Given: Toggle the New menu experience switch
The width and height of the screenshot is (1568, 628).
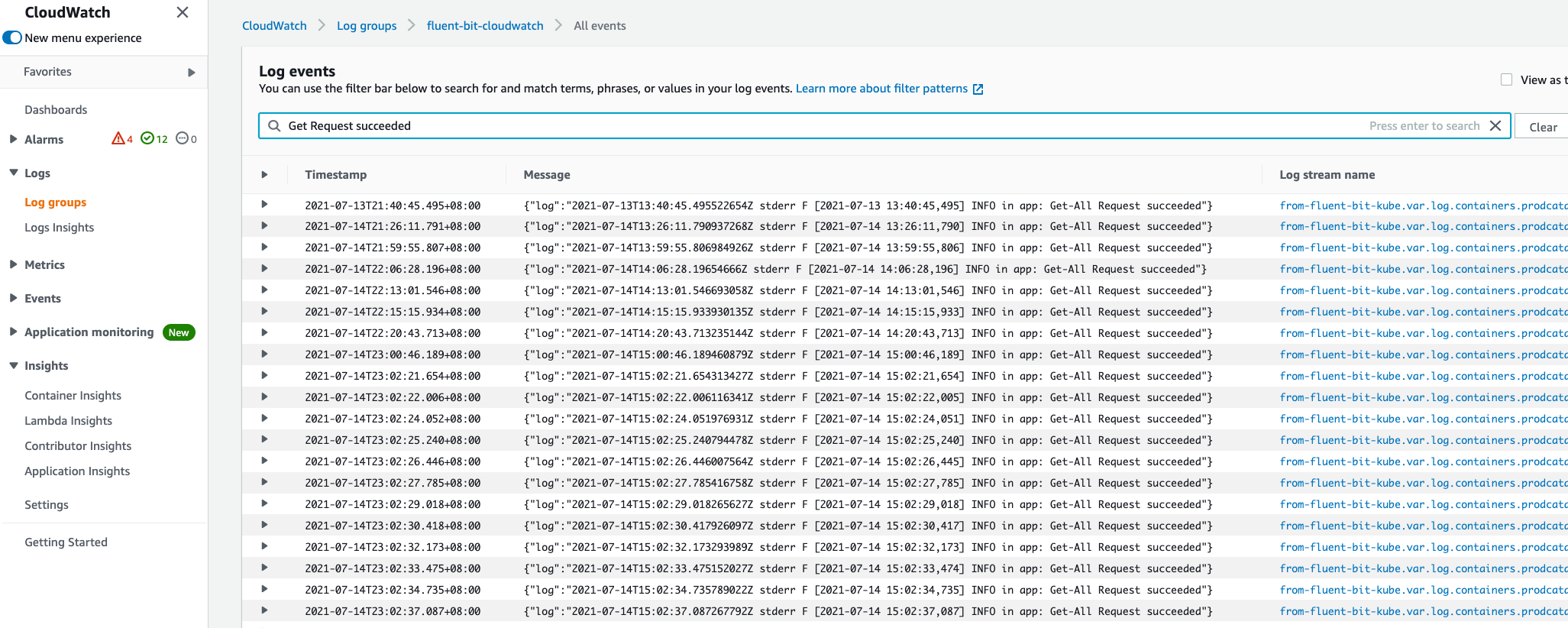Looking at the screenshot, I should (x=12, y=37).
